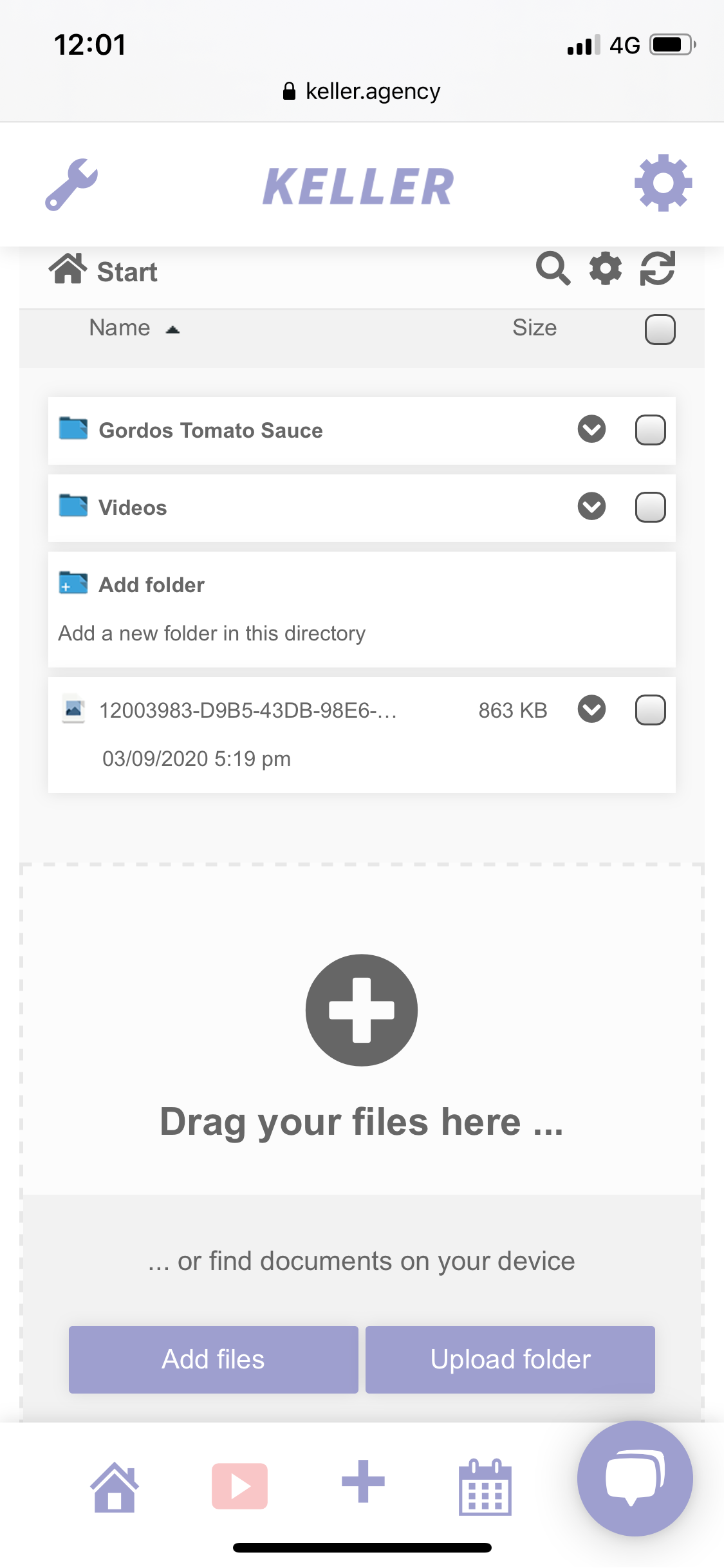Toggle the select-all checkbox in header

point(660,330)
